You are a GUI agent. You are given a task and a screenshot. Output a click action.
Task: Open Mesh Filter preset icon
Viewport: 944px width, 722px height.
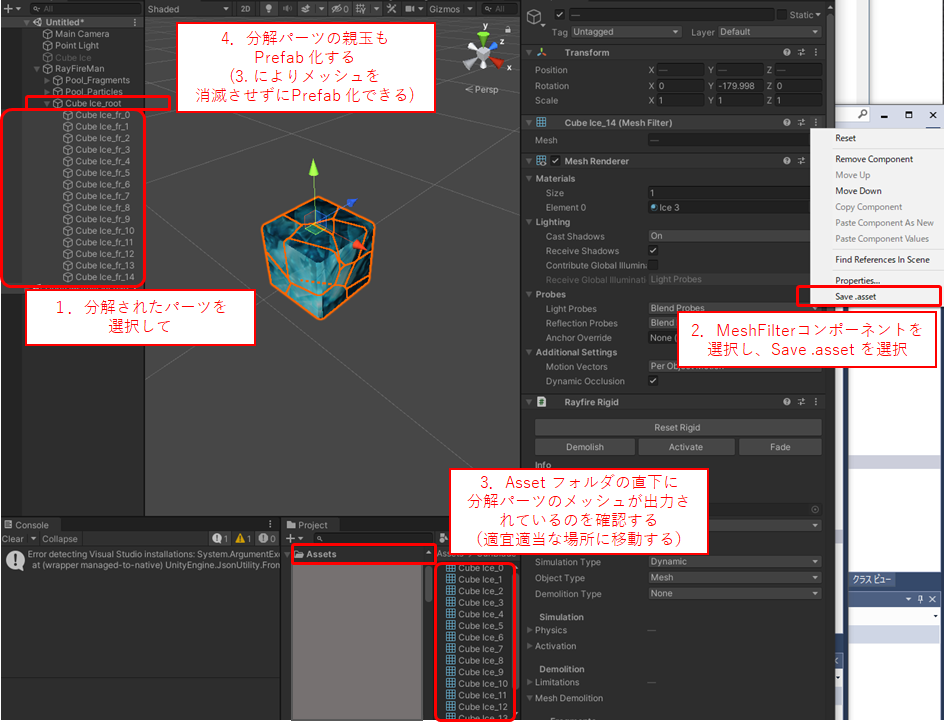tap(801, 122)
